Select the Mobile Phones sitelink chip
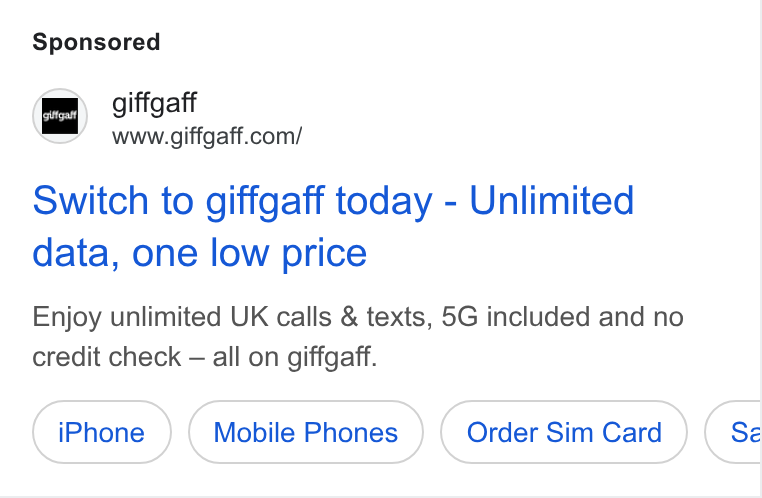762x498 pixels. pos(306,432)
